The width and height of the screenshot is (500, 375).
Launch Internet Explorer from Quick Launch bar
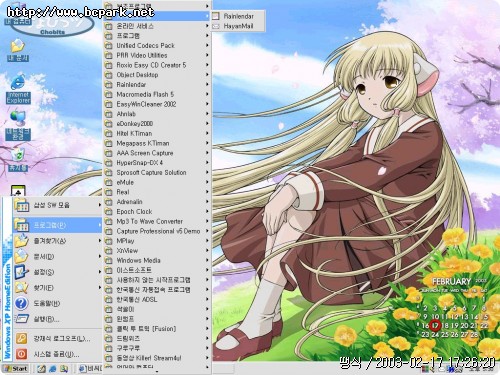[x=53, y=369]
